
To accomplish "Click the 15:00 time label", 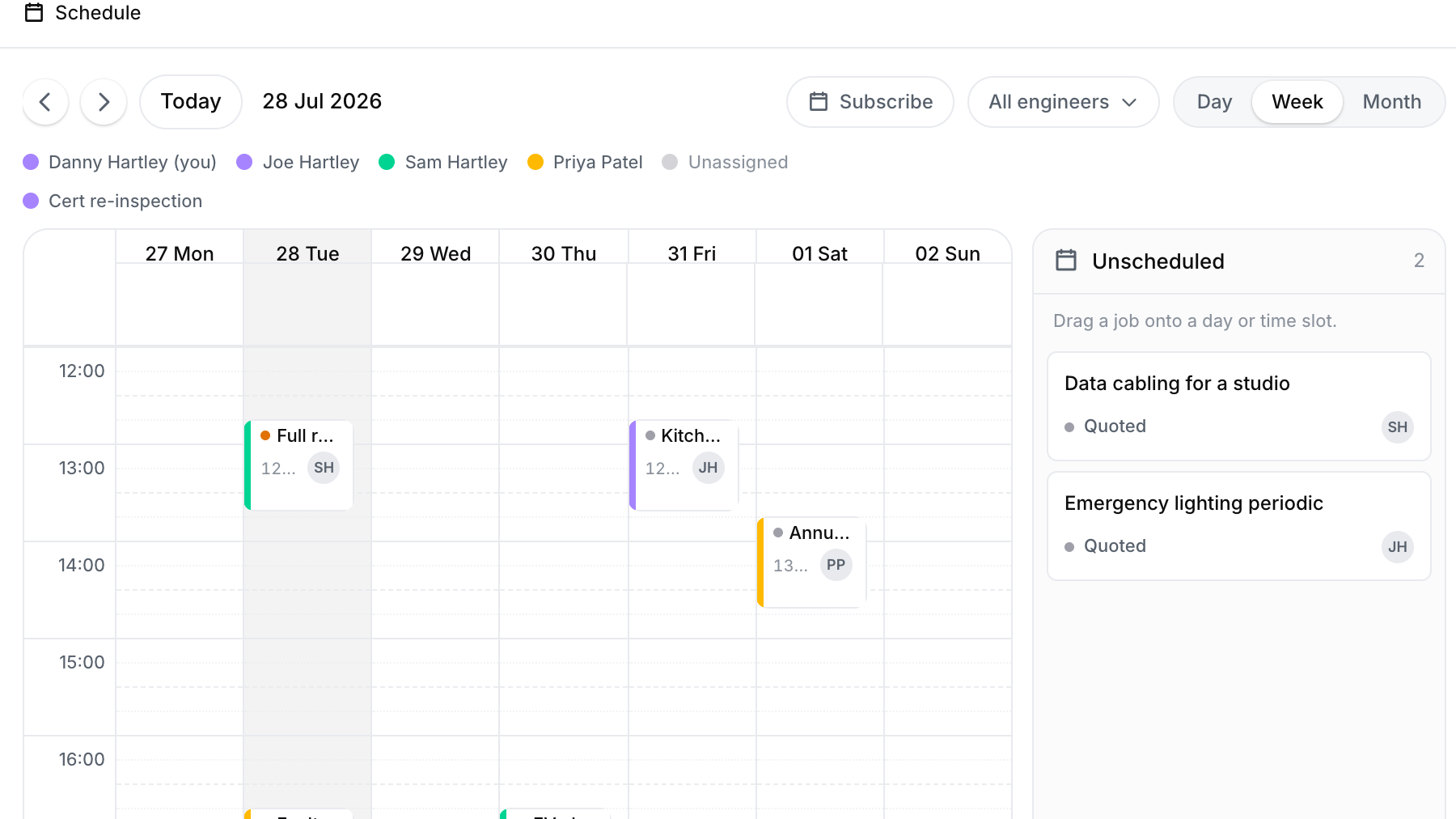I will tap(82, 662).
